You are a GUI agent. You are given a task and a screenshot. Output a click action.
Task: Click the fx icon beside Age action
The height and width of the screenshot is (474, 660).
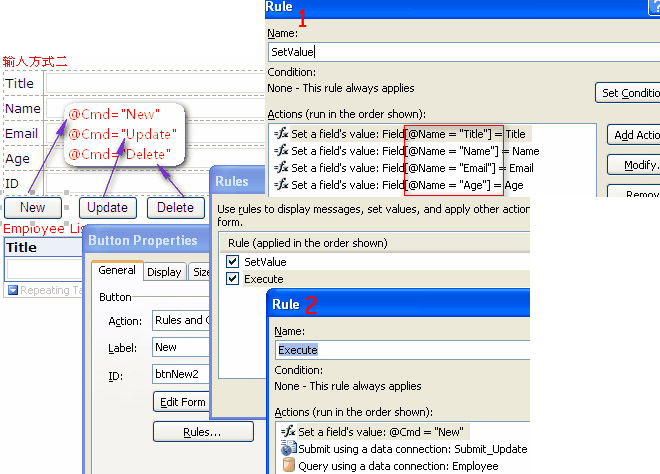[281, 184]
